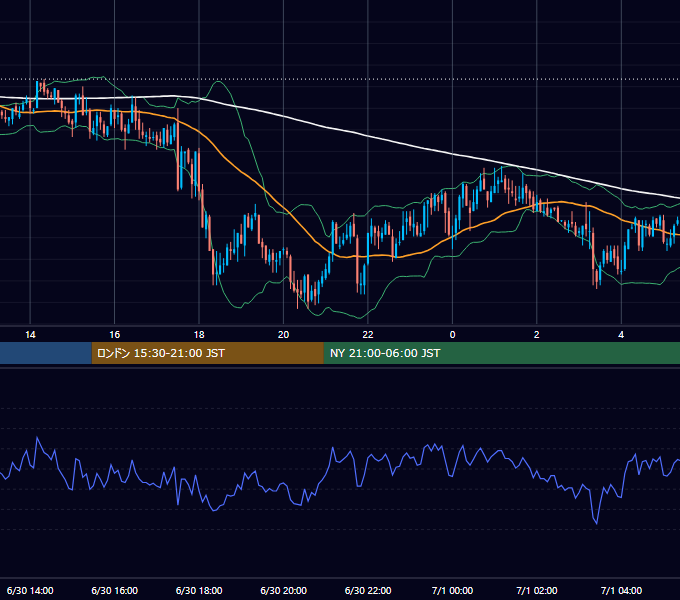Click the 2 hour label on price chart axis

click(x=537, y=335)
